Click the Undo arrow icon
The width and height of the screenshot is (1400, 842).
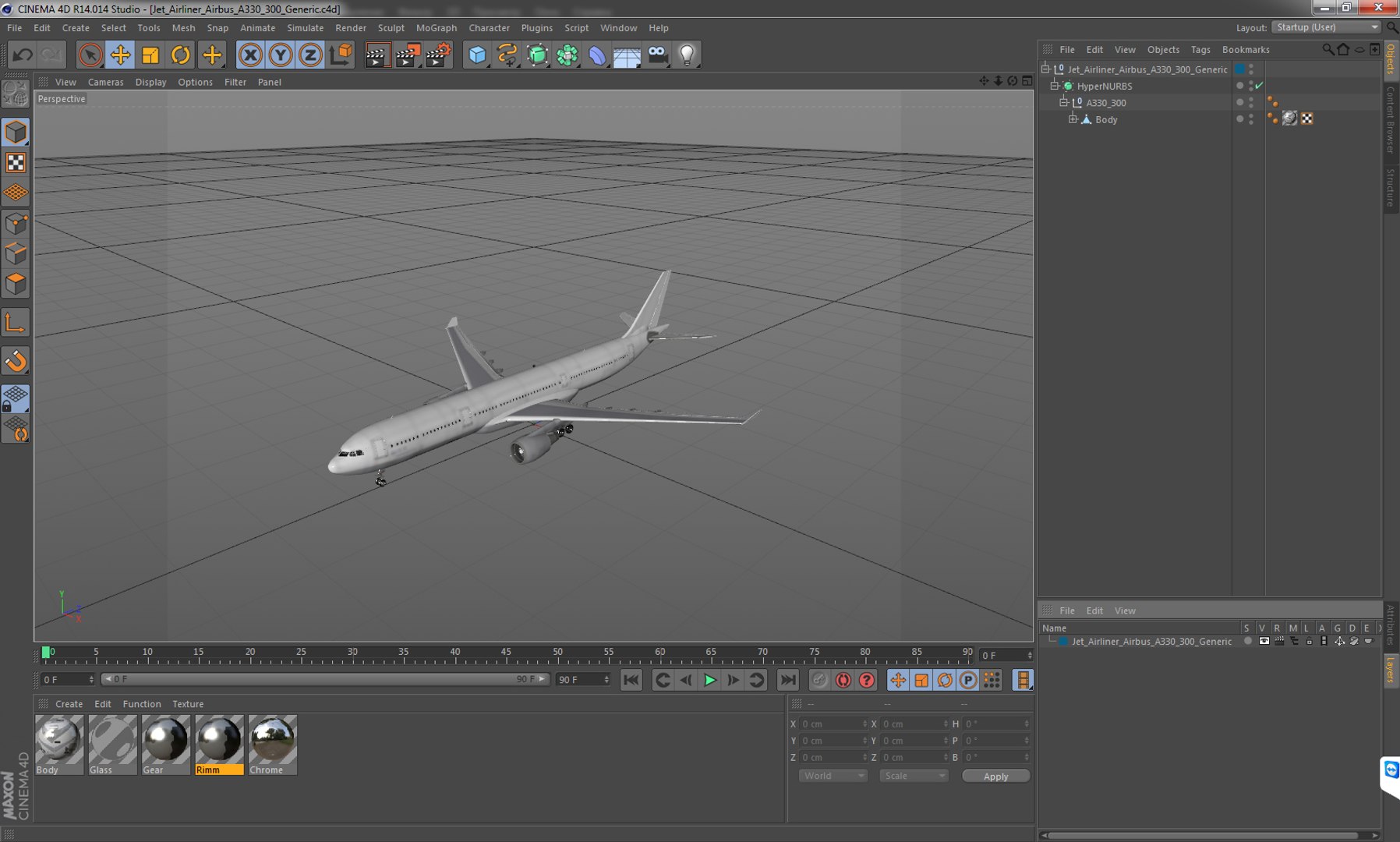click(23, 55)
